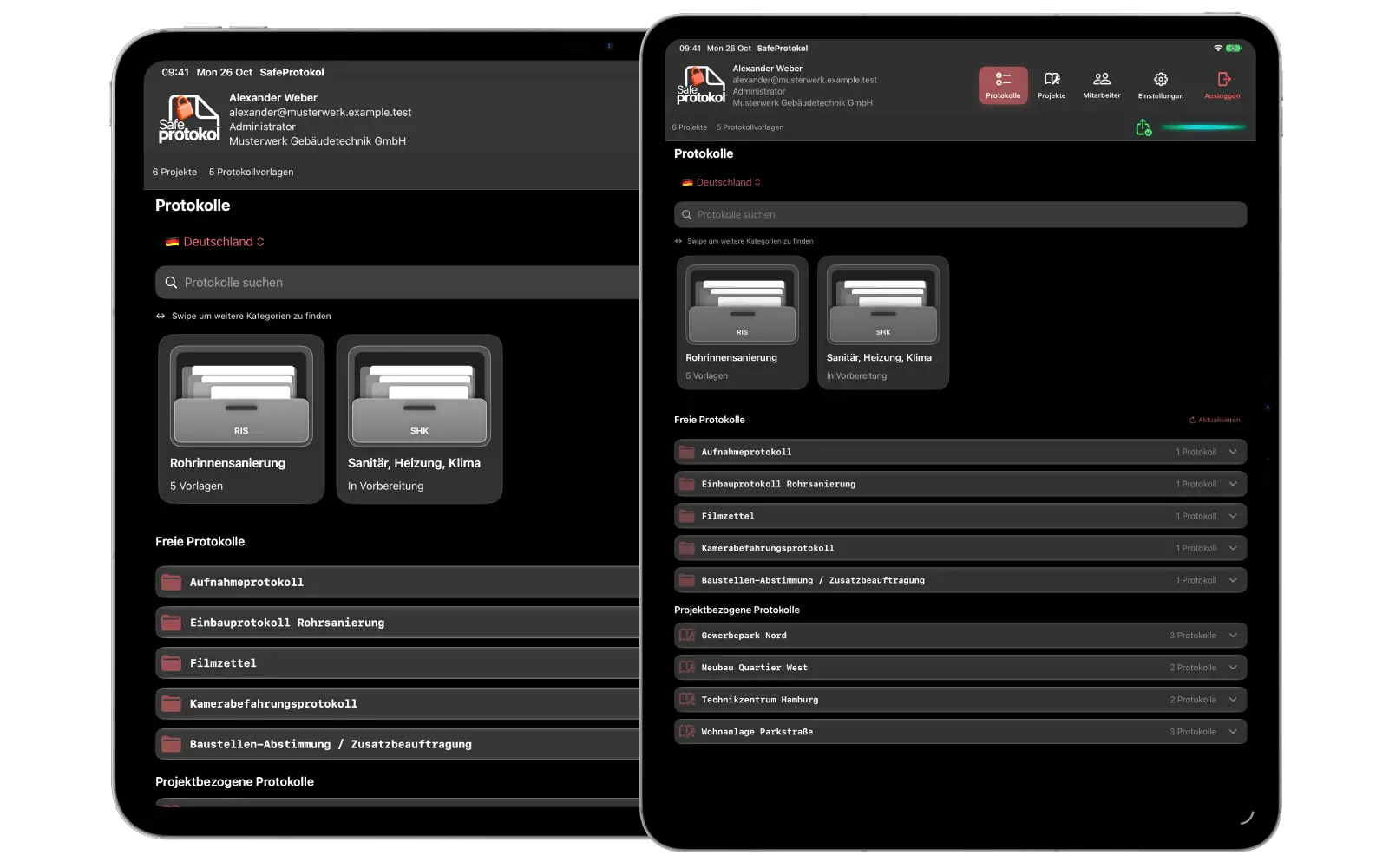Viewport: 1389px width, 868px height.
Task: Focus Protokolle suchen search field on left iPad
Action: (397, 283)
